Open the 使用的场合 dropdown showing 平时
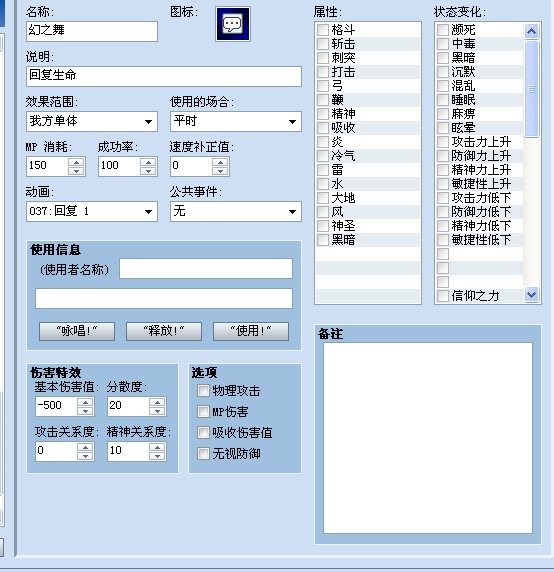554x572 pixels. pyautogui.click(x=236, y=121)
